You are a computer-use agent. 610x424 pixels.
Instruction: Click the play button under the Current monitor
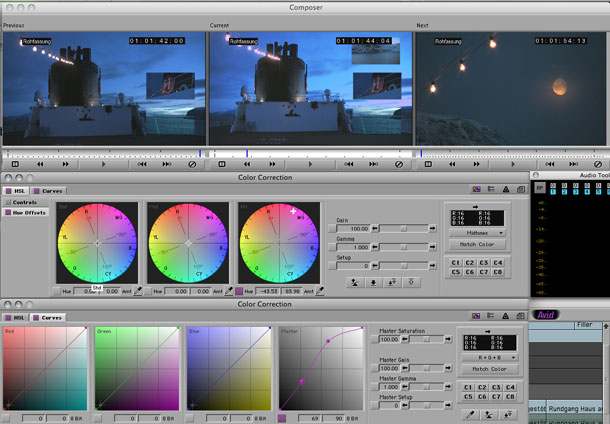click(309, 164)
